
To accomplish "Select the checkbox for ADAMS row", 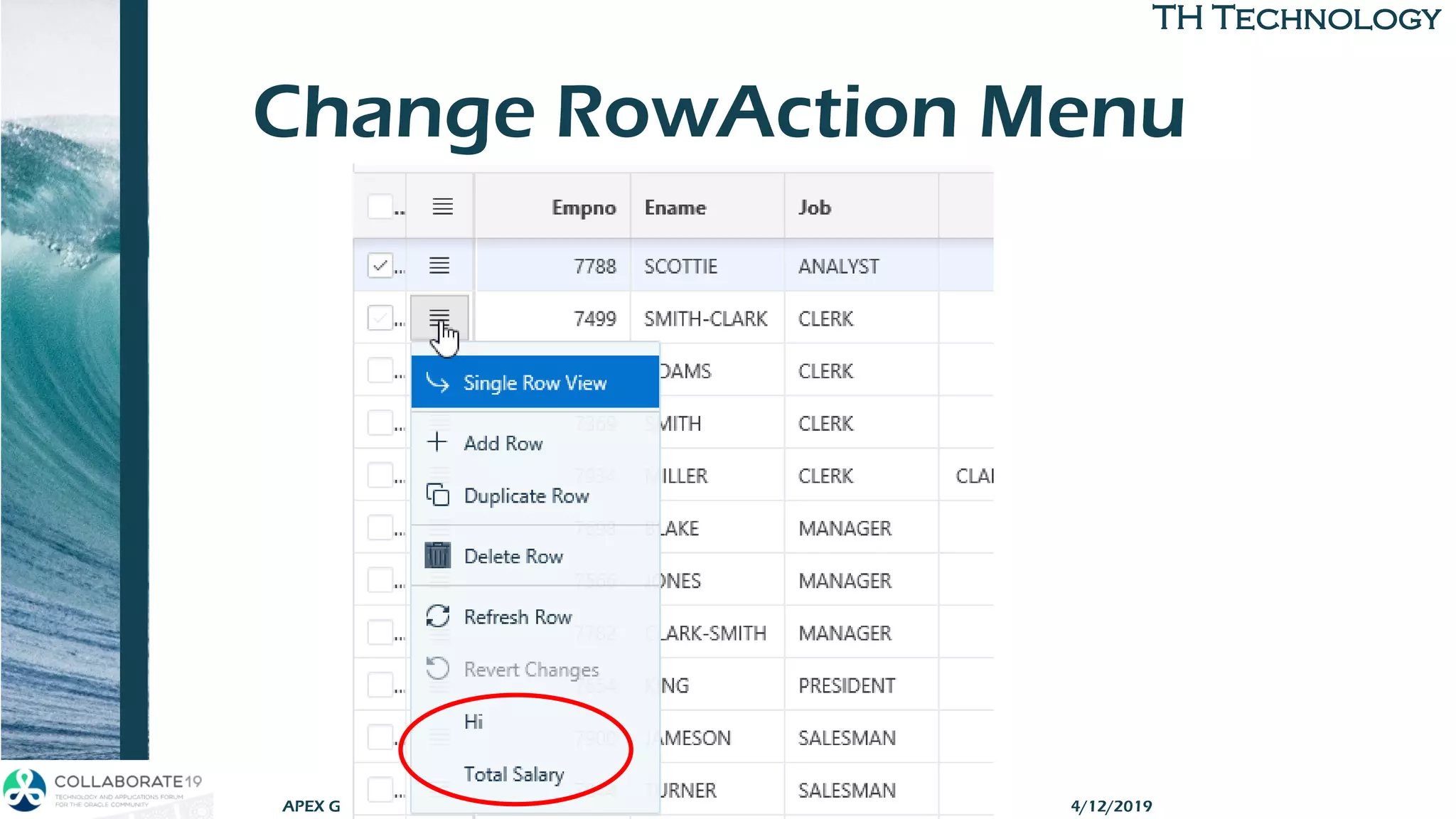I will click(380, 370).
